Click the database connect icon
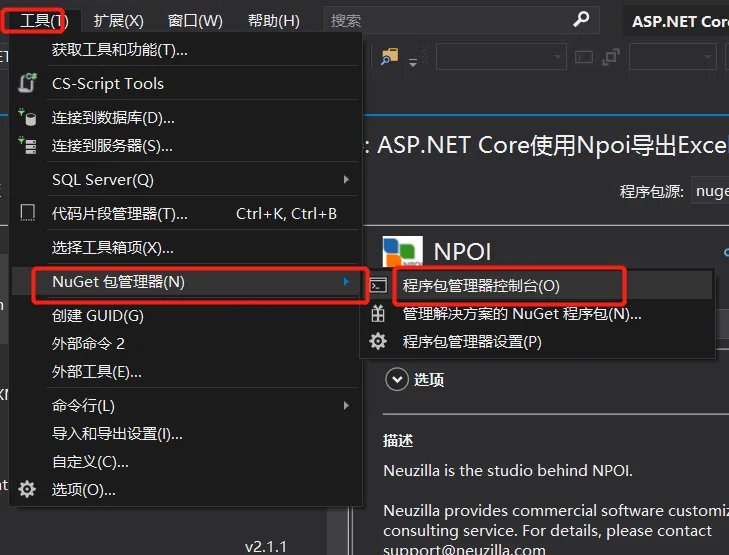The width and height of the screenshot is (729, 555). point(27,117)
